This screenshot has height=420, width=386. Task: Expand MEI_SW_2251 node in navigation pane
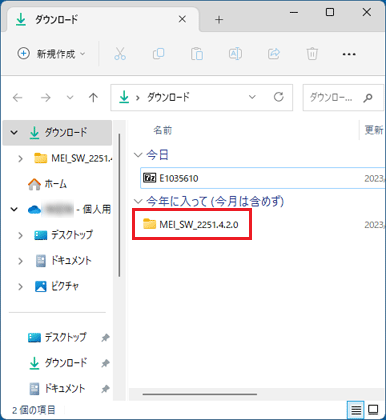click(20, 158)
